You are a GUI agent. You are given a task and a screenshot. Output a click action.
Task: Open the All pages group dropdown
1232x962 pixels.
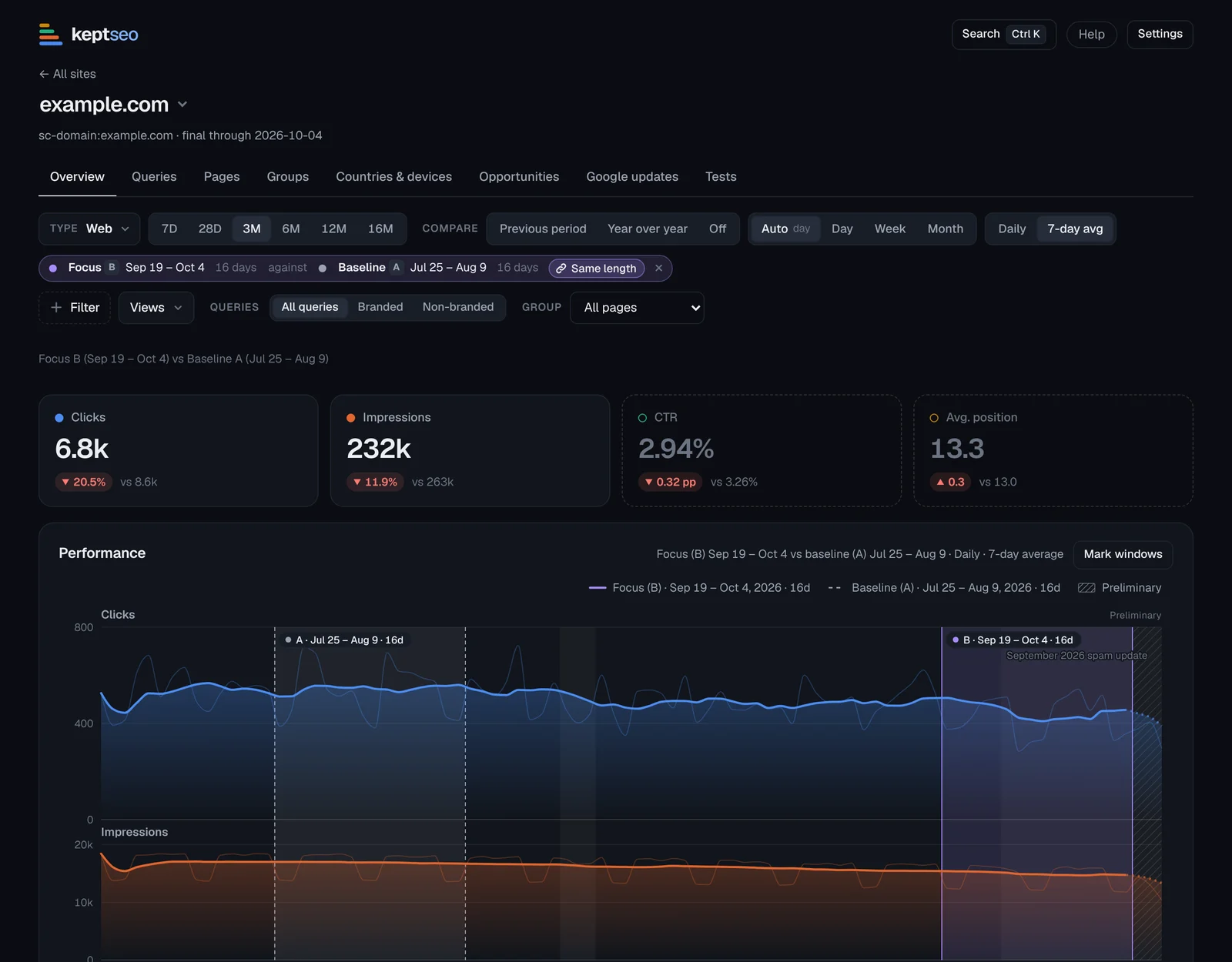tap(637, 307)
